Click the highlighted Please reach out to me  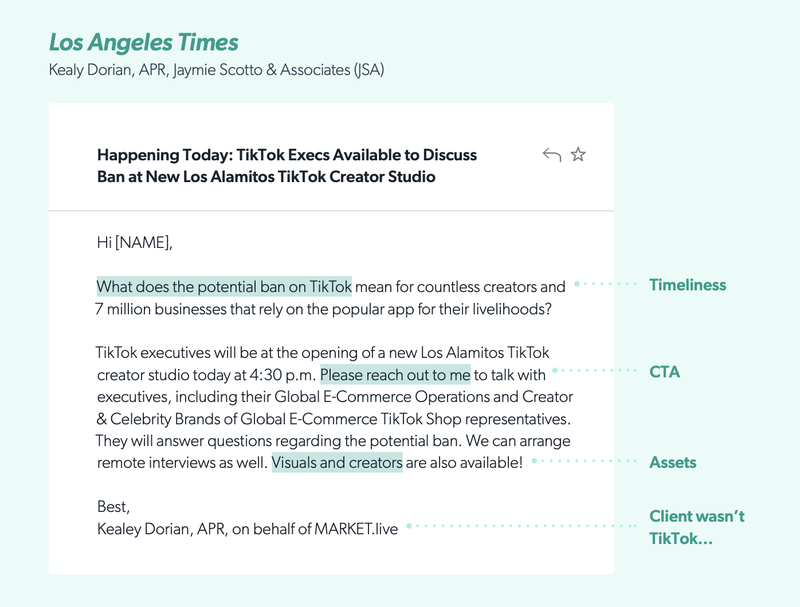pyautogui.click(x=395, y=375)
